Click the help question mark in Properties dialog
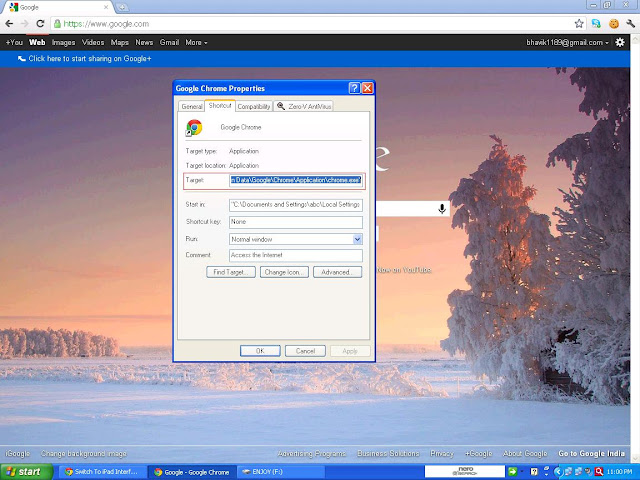The width and height of the screenshot is (640, 480). click(x=354, y=88)
